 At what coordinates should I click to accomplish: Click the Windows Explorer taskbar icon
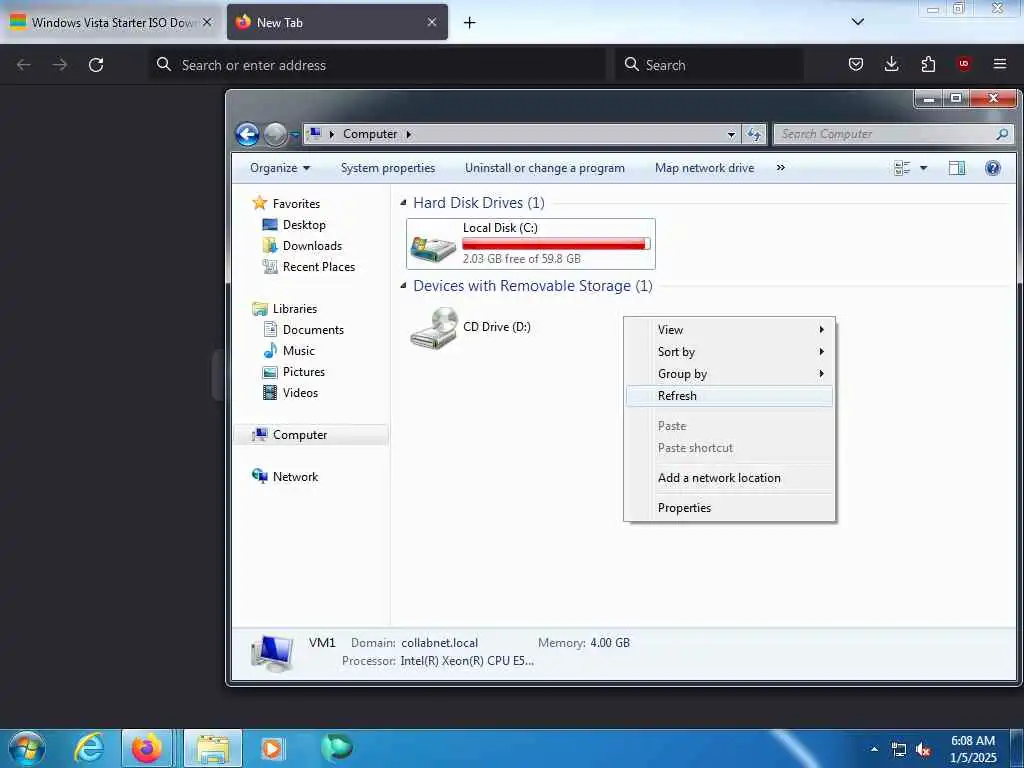tap(213, 748)
